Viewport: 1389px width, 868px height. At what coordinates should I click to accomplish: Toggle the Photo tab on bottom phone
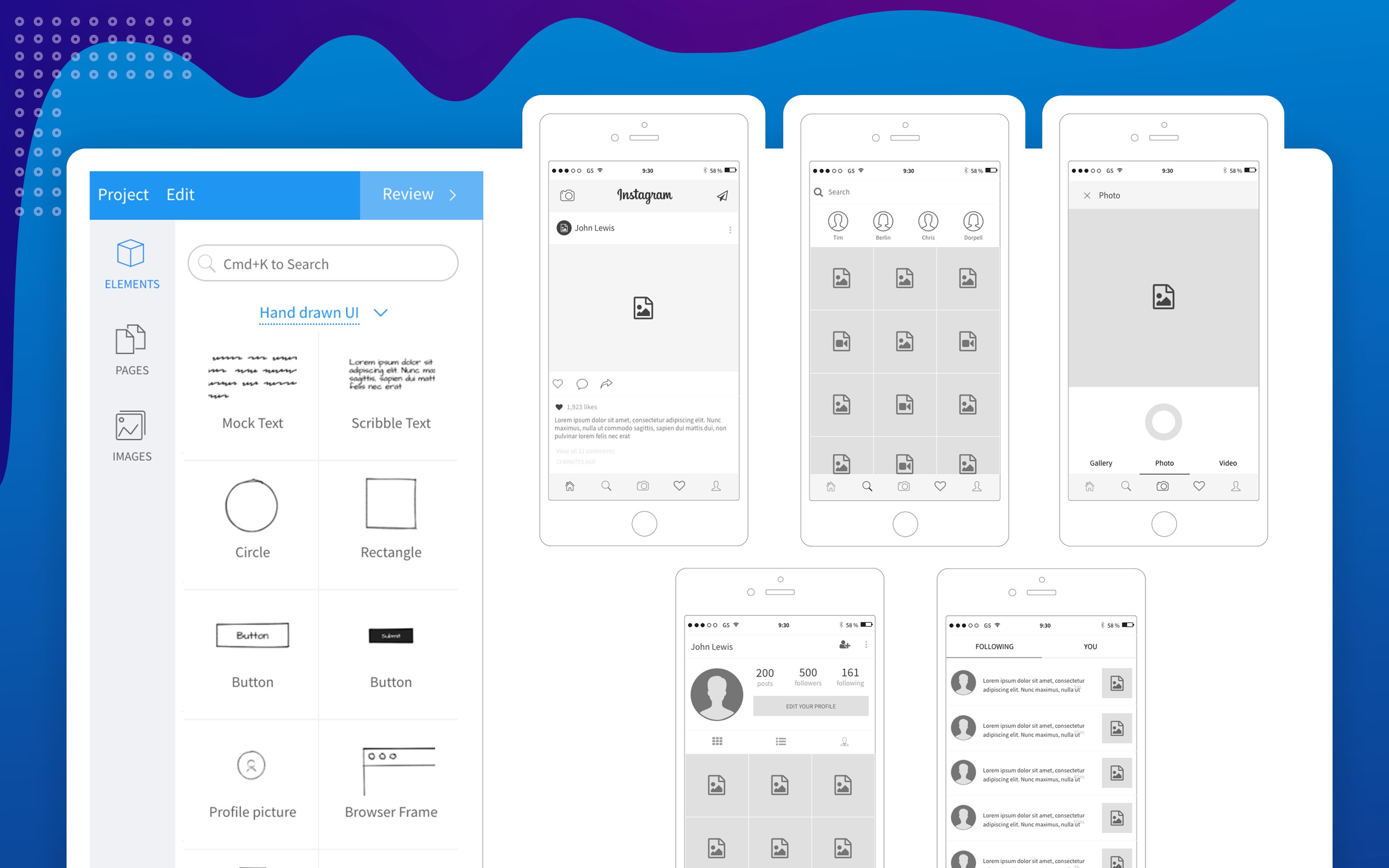(x=1163, y=463)
